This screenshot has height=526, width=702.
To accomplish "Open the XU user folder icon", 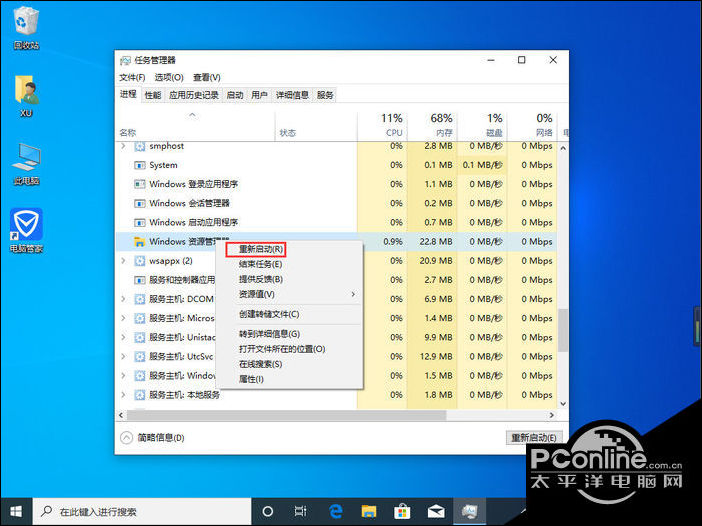I will [26, 95].
